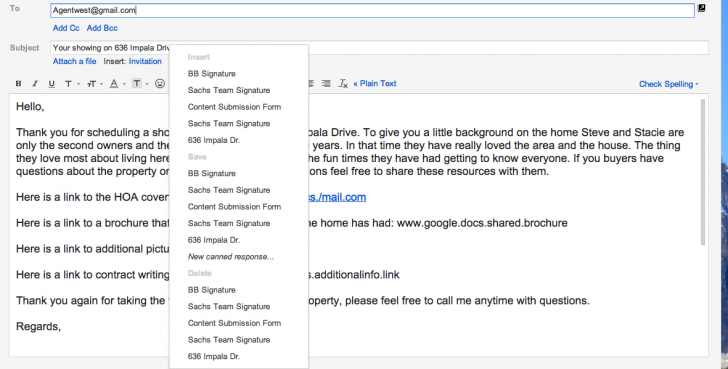The width and height of the screenshot is (728, 369).
Task: Pop out compose window icon
Action: tap(702, 8)
